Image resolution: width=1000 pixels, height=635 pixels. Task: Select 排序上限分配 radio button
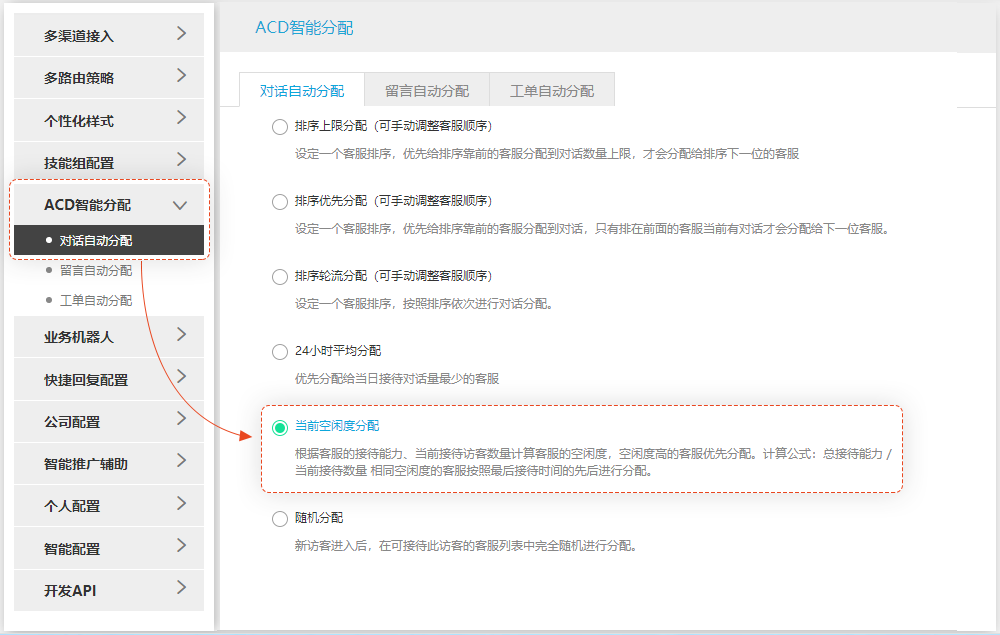point(280,127)
